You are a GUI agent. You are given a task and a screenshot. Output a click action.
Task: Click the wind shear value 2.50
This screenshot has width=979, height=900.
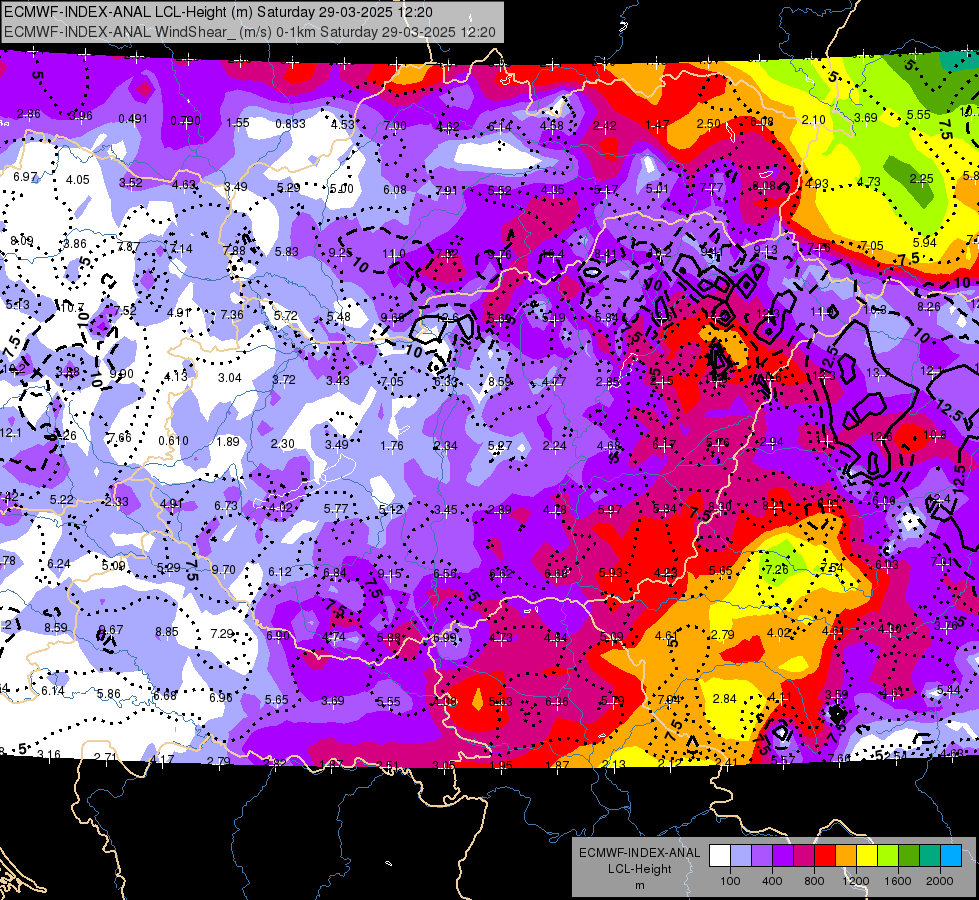tap(709, 124)
